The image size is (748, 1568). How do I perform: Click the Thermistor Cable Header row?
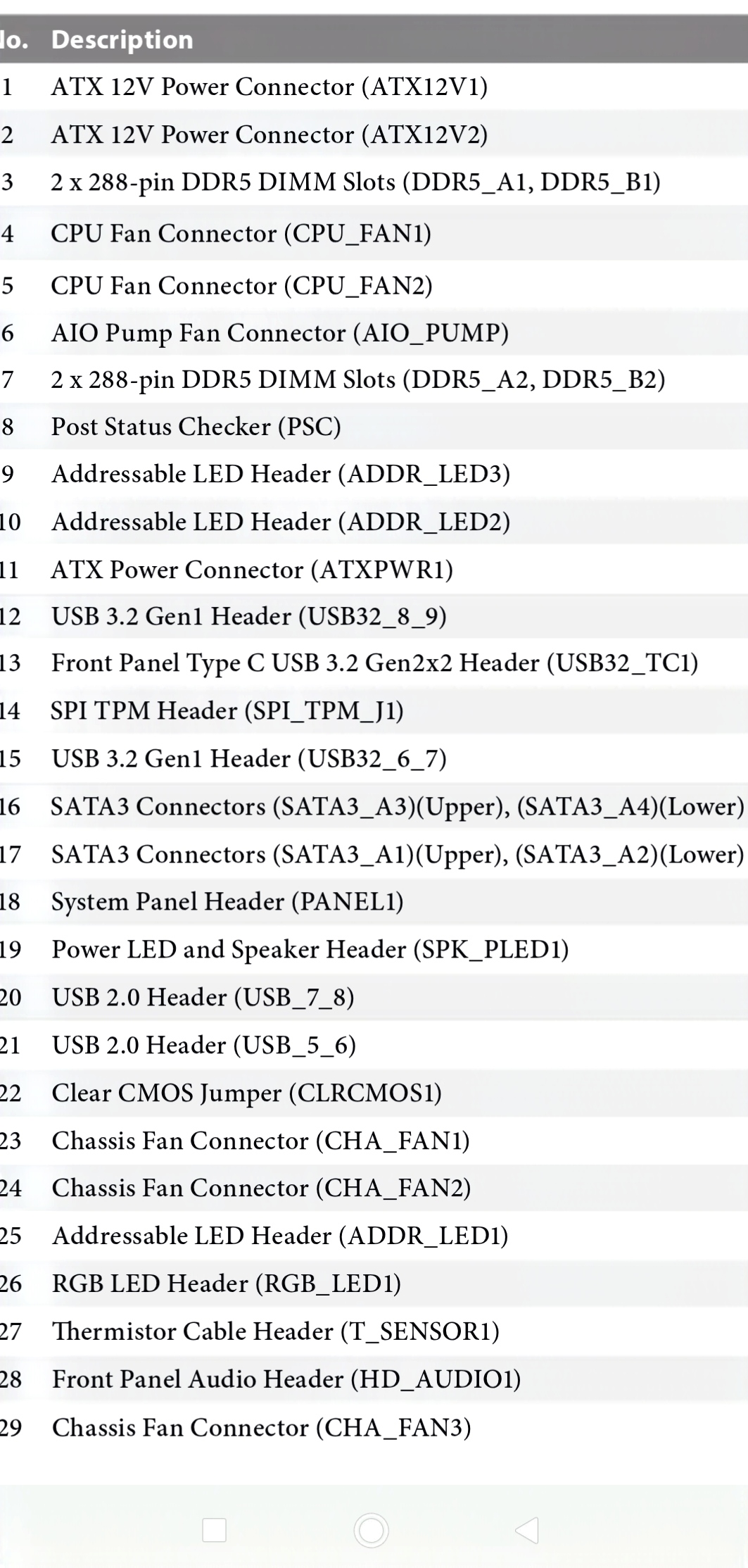click(x=275, y=1331)
